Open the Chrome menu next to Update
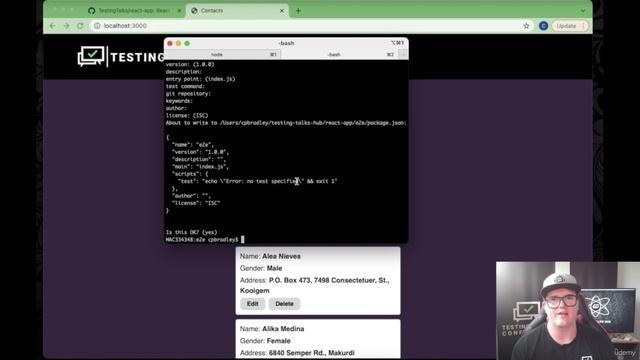Image resolution: width=640 pixels, height=360 pixels. click(x=584, y=26)
